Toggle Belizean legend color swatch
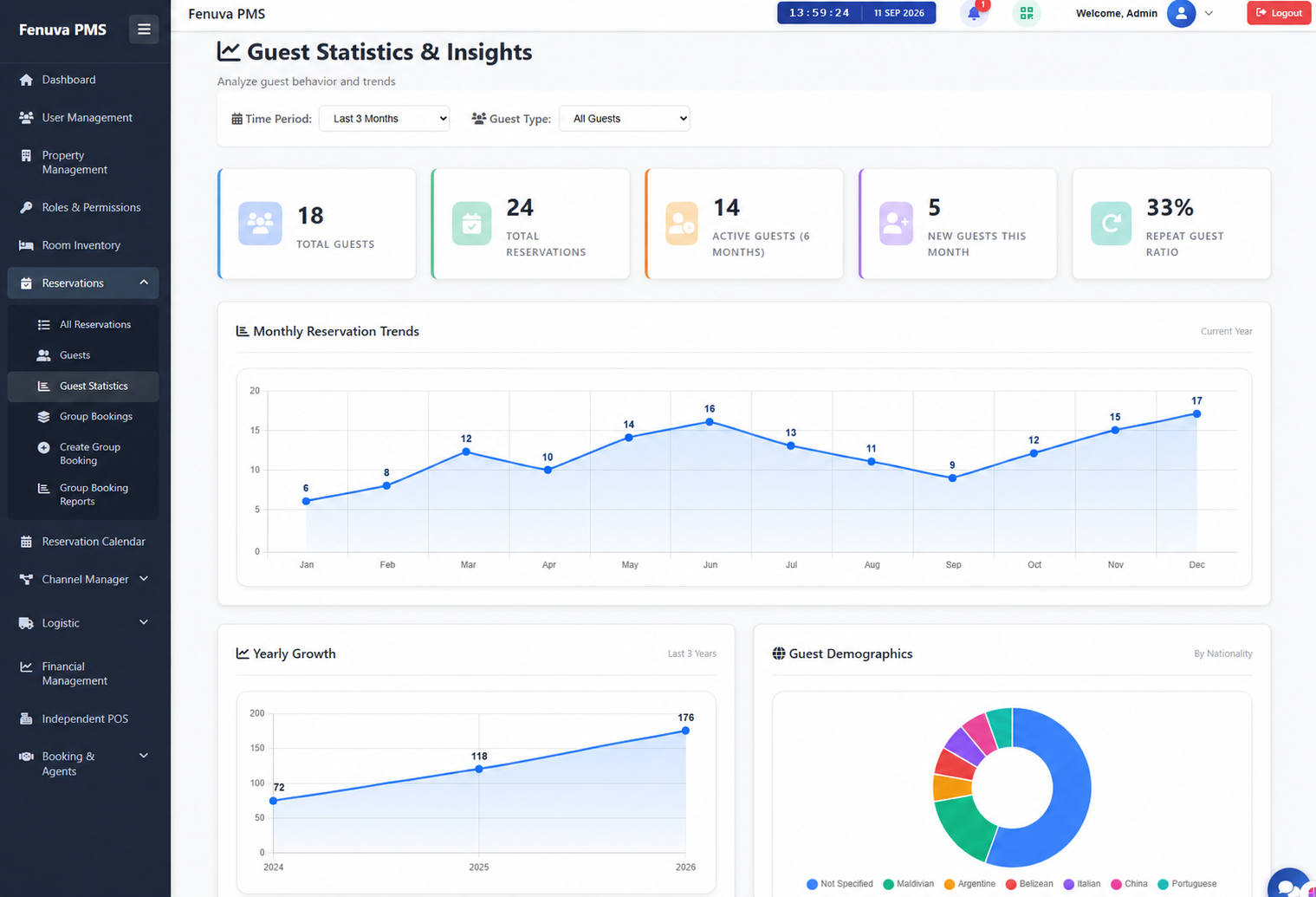Viewport: 1316px width, 897px height. click(1011, 884)
